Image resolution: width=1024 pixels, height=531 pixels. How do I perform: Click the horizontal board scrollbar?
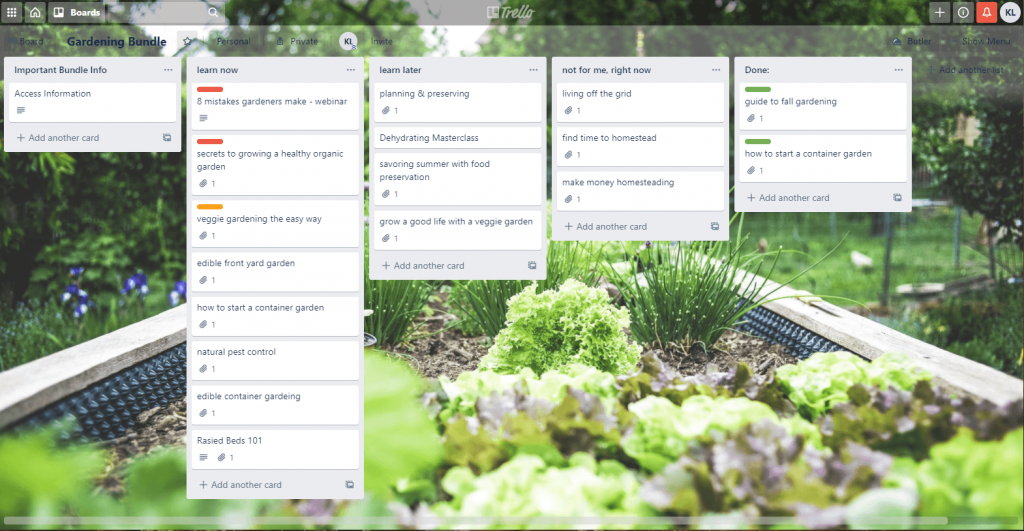475,521
